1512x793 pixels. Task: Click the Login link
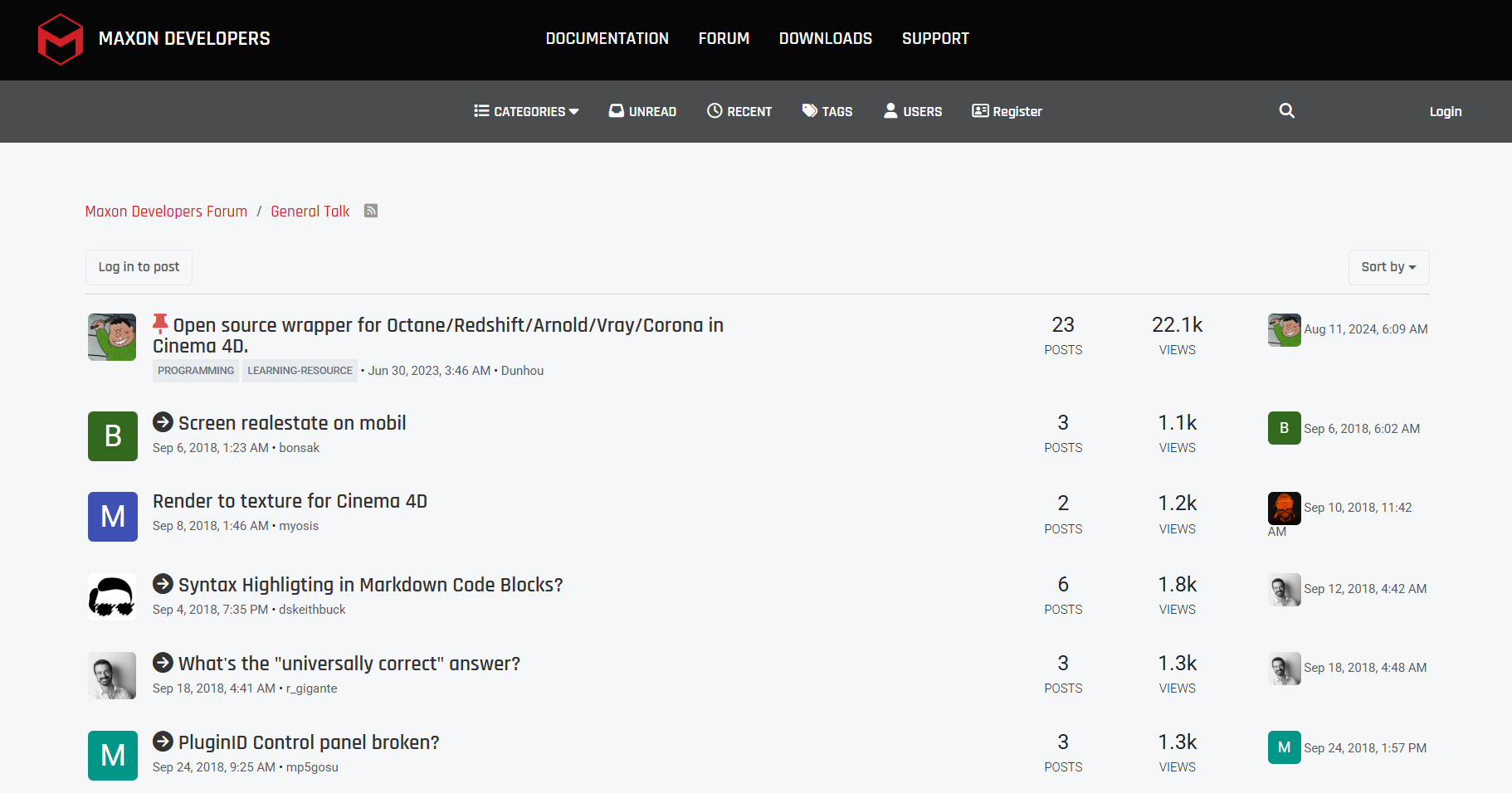click(x=1445, y=111)
